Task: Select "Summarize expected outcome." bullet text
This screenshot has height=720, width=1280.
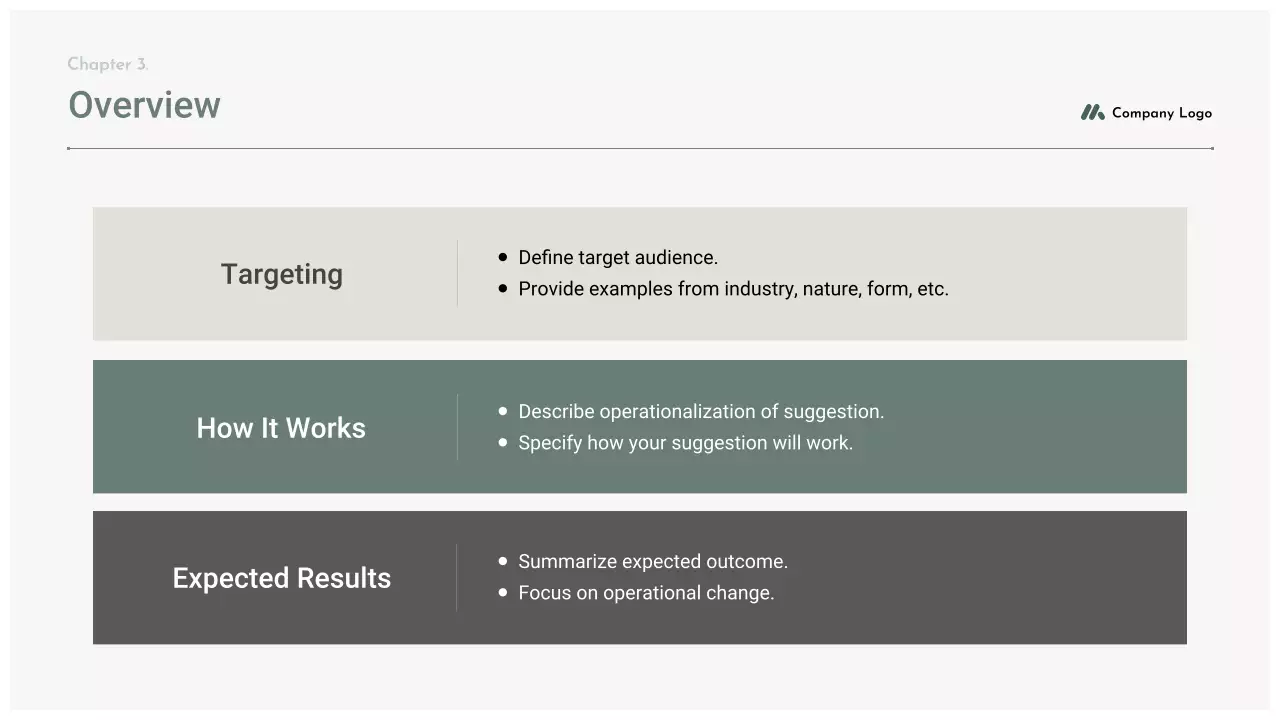Action: pos(653,562)
